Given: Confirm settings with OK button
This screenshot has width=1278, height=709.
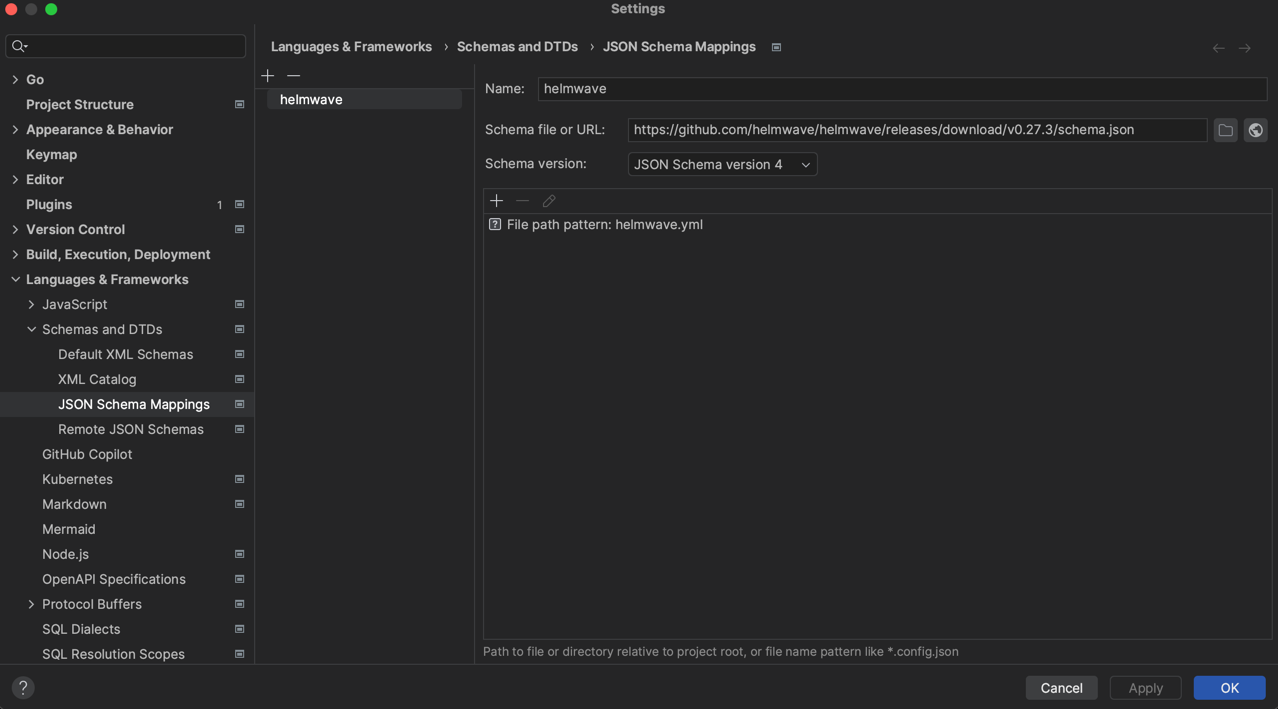Looking at the screenshot, I should (x=1229, y=688).
